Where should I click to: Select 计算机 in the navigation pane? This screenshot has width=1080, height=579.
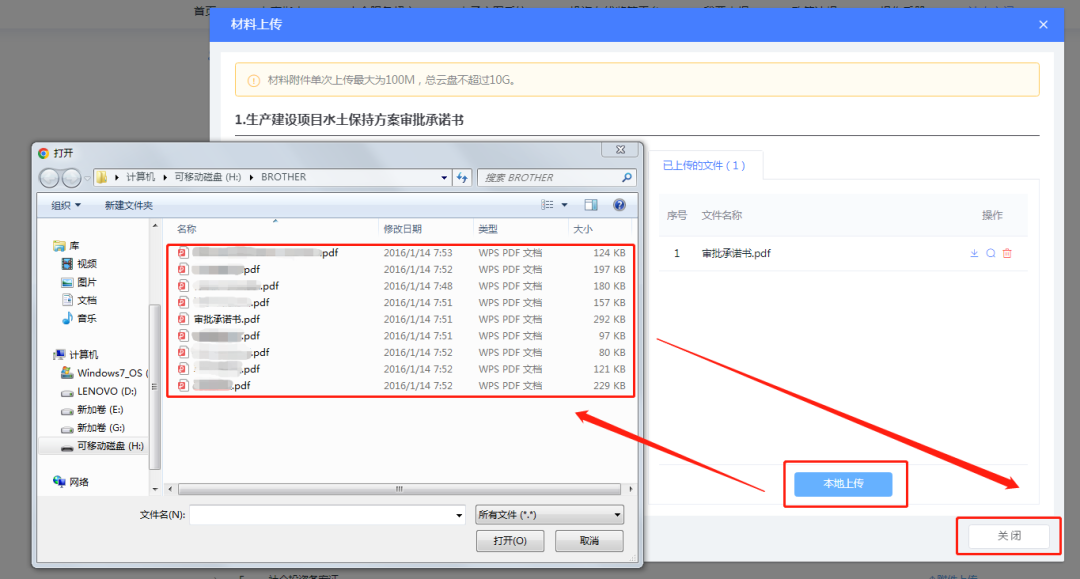click(x=76, y=355)
